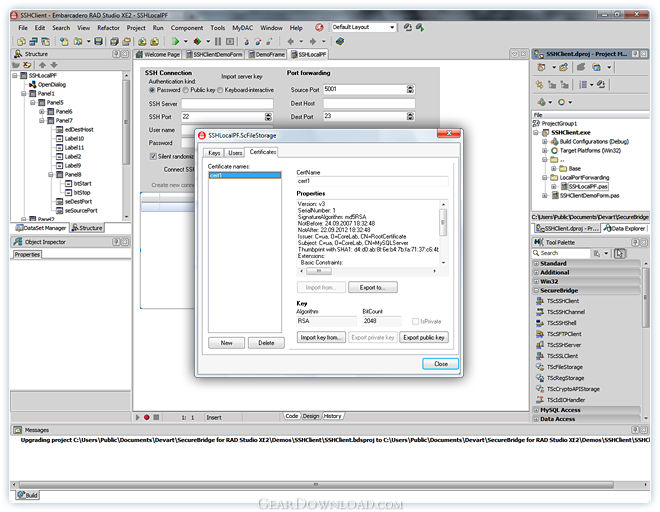Screen dimensions: 660x512
Task: Click the red macro record button
Action: [x=146, y=417]
